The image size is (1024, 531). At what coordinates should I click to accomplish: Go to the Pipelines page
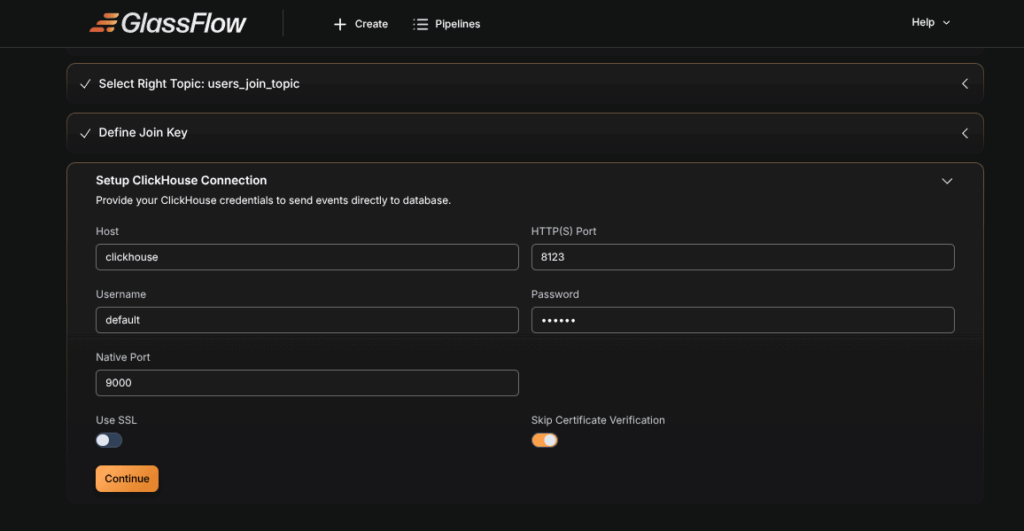pos(457,24)
